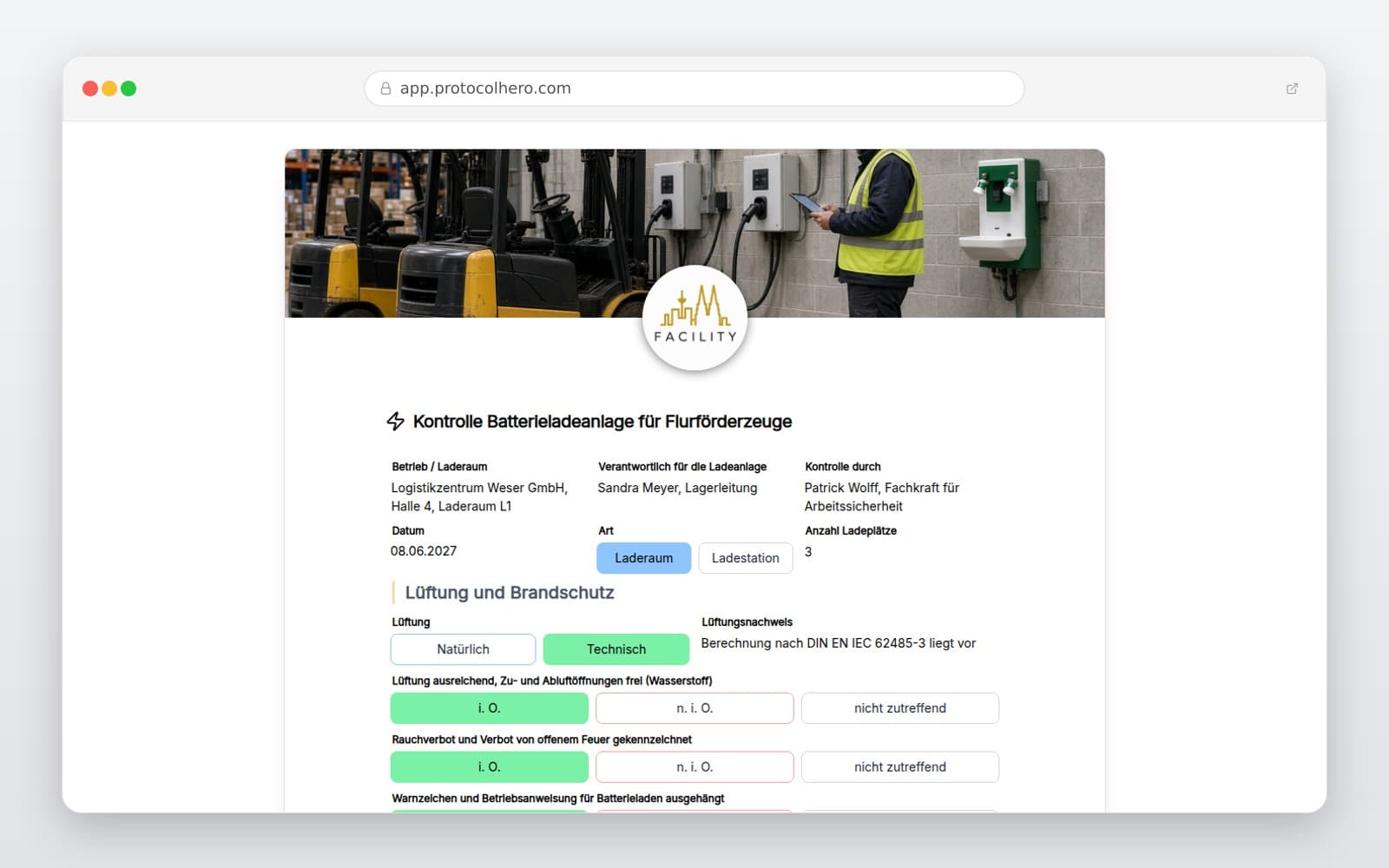
Task: Click the Anzahl Ladeplätze value 3
Action: click(x=808, y=552)
